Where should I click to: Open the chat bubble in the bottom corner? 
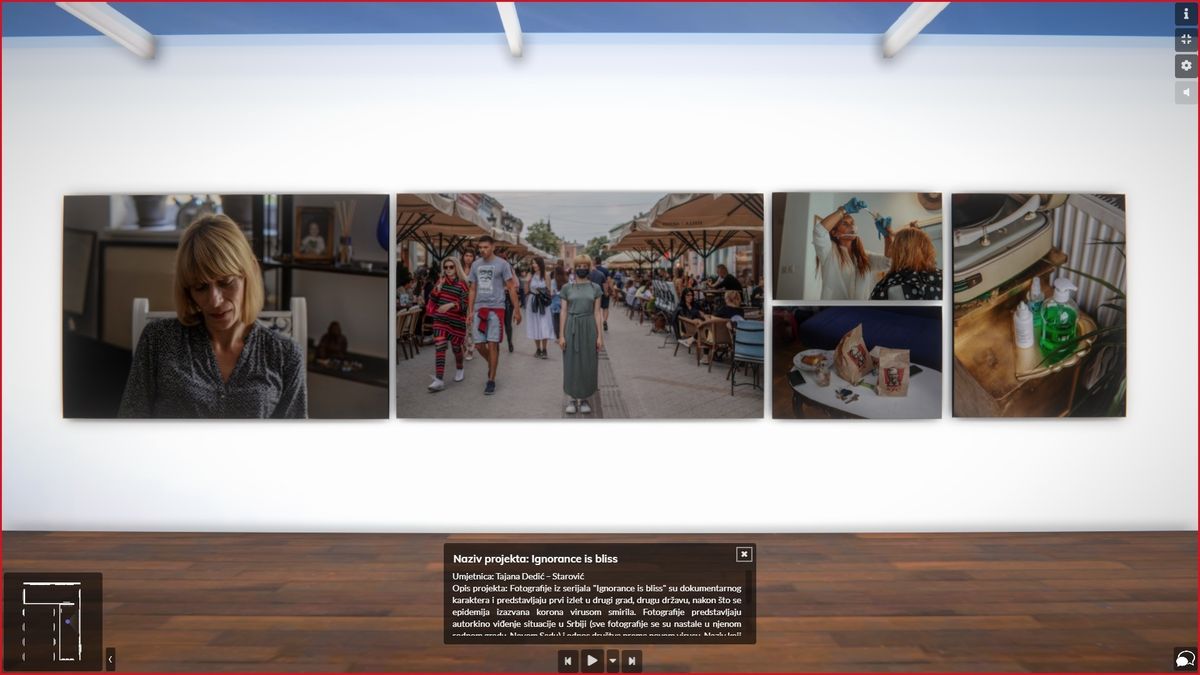click(1183, 657)
